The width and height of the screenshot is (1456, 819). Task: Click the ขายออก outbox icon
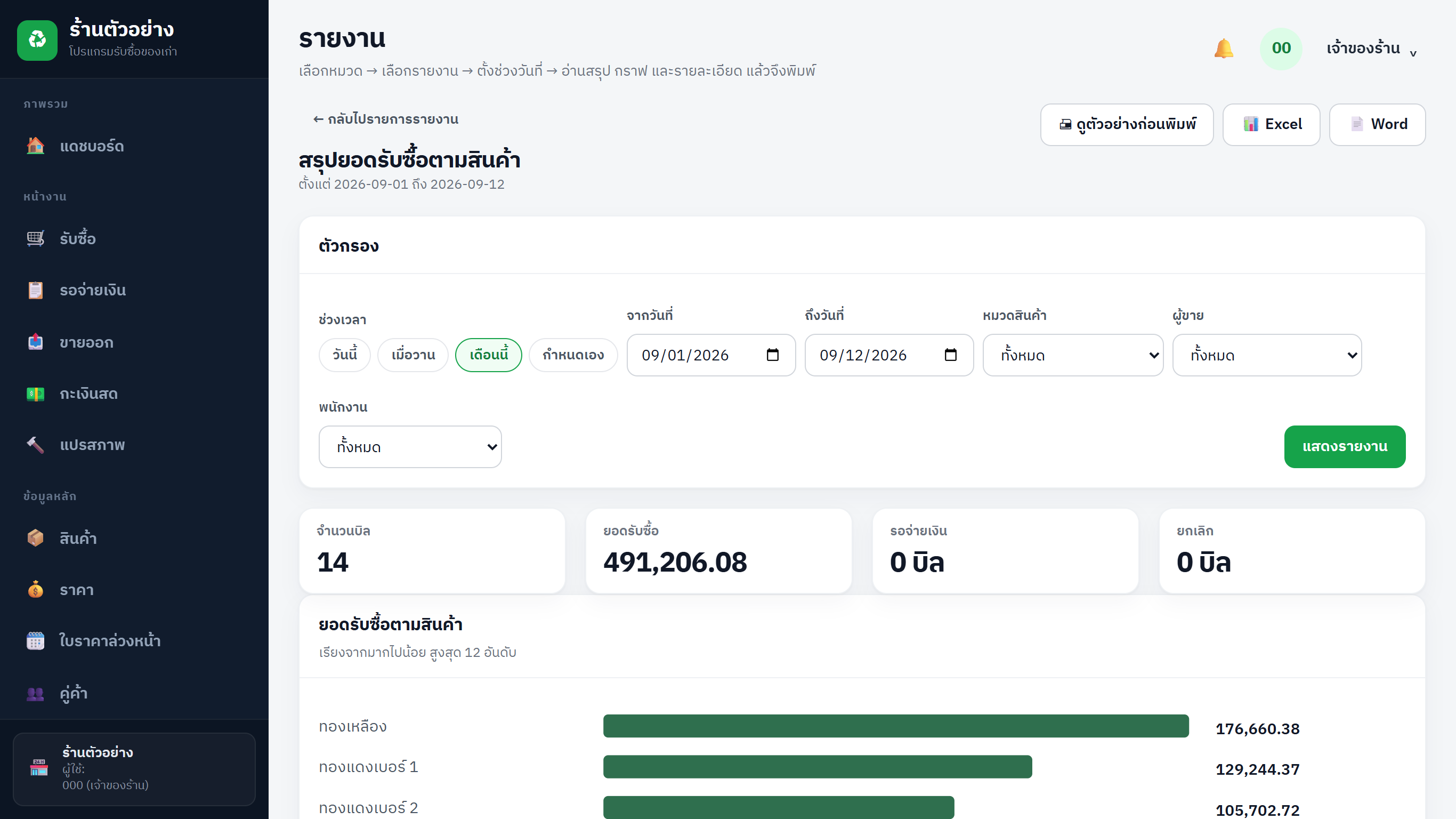coord(36,342)
